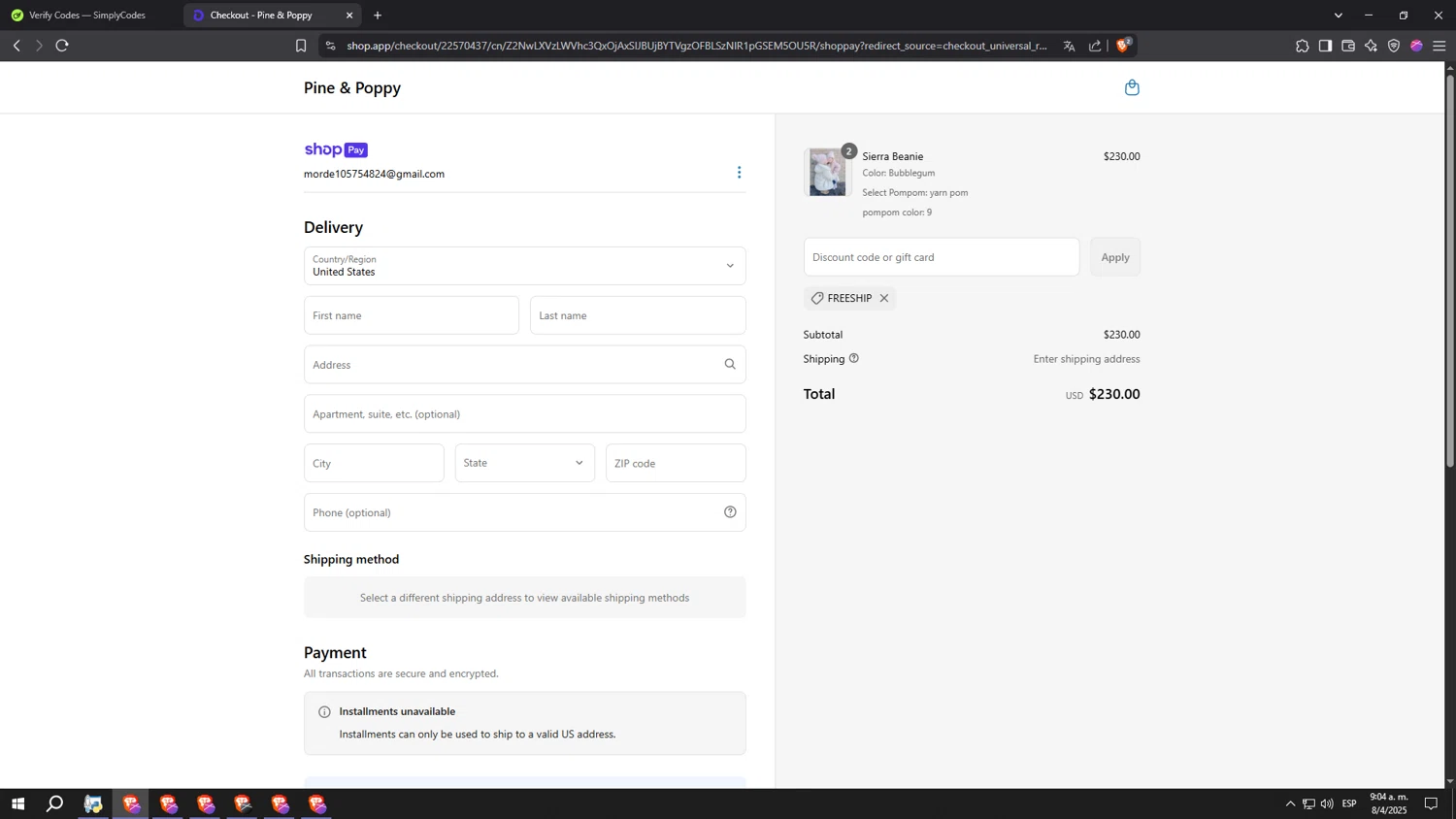Click the Installments unavailable info icon

pos(324,712)
